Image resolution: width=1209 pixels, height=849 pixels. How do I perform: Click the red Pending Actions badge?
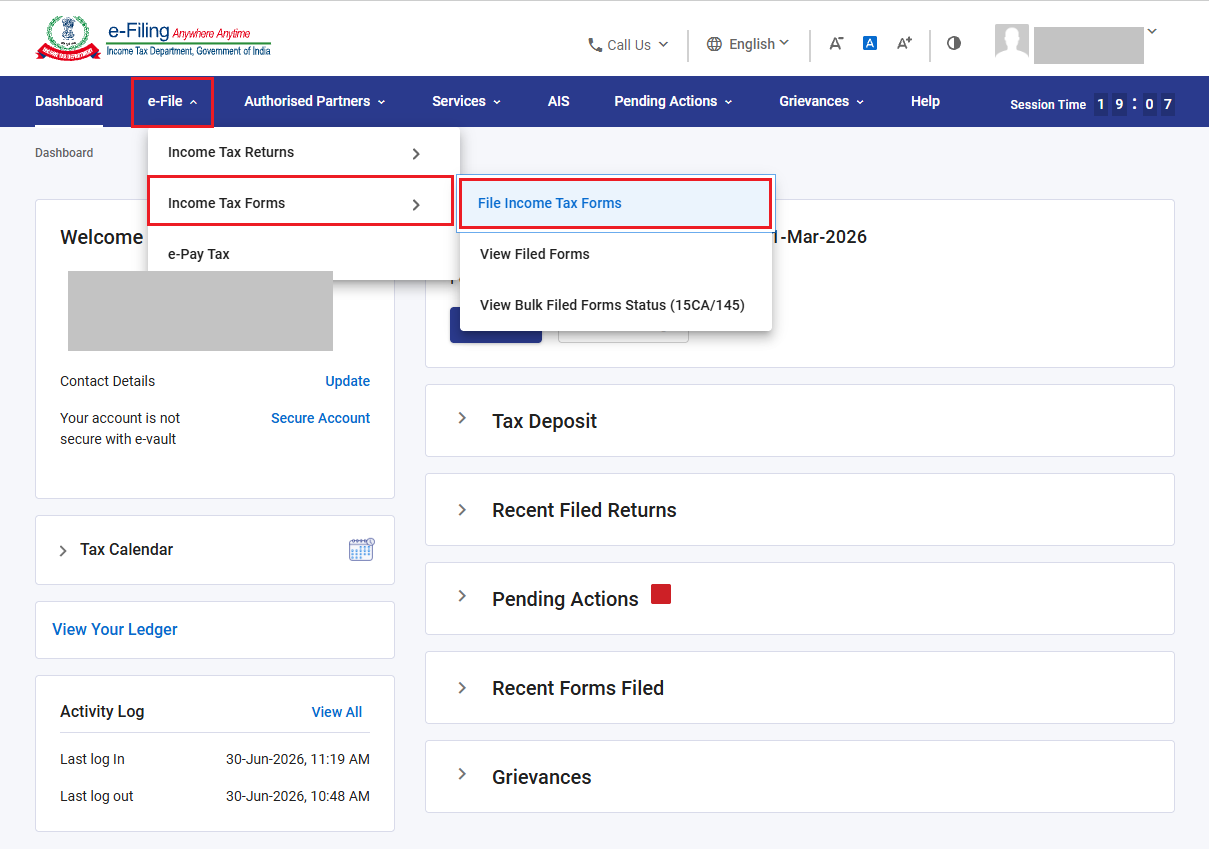(x=661, y=594)
